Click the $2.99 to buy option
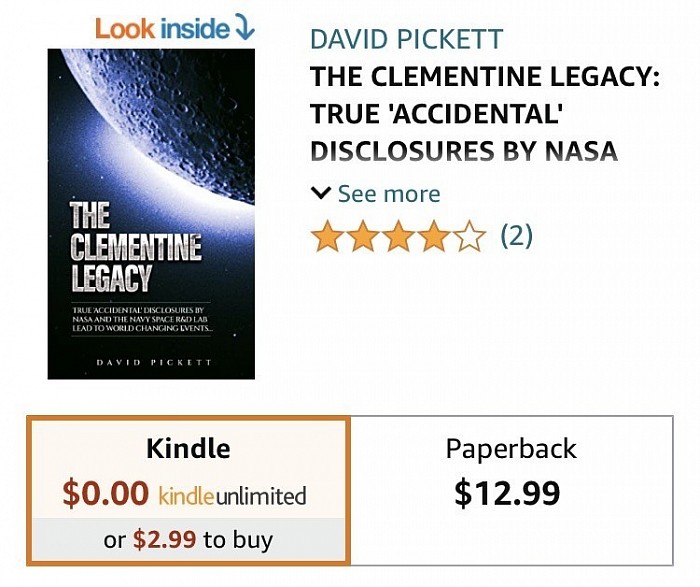700x587 pixels. pos(188,539)
